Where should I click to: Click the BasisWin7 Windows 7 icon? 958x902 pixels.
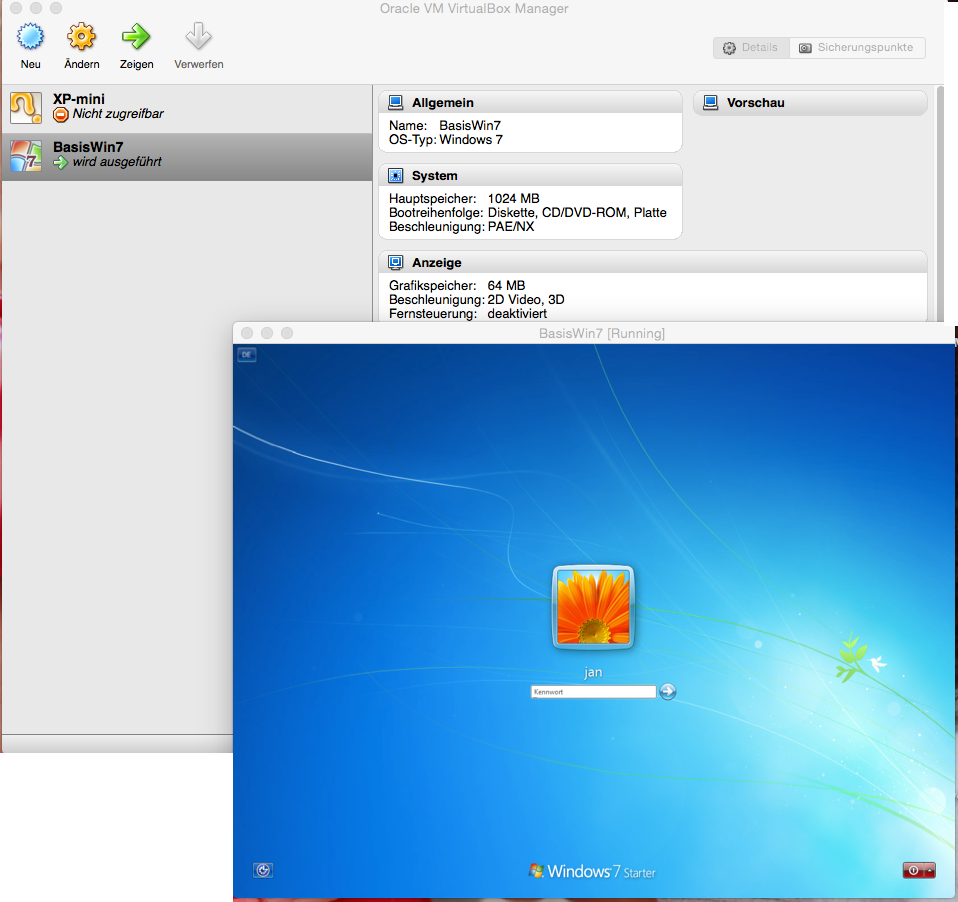click(26, 156)
